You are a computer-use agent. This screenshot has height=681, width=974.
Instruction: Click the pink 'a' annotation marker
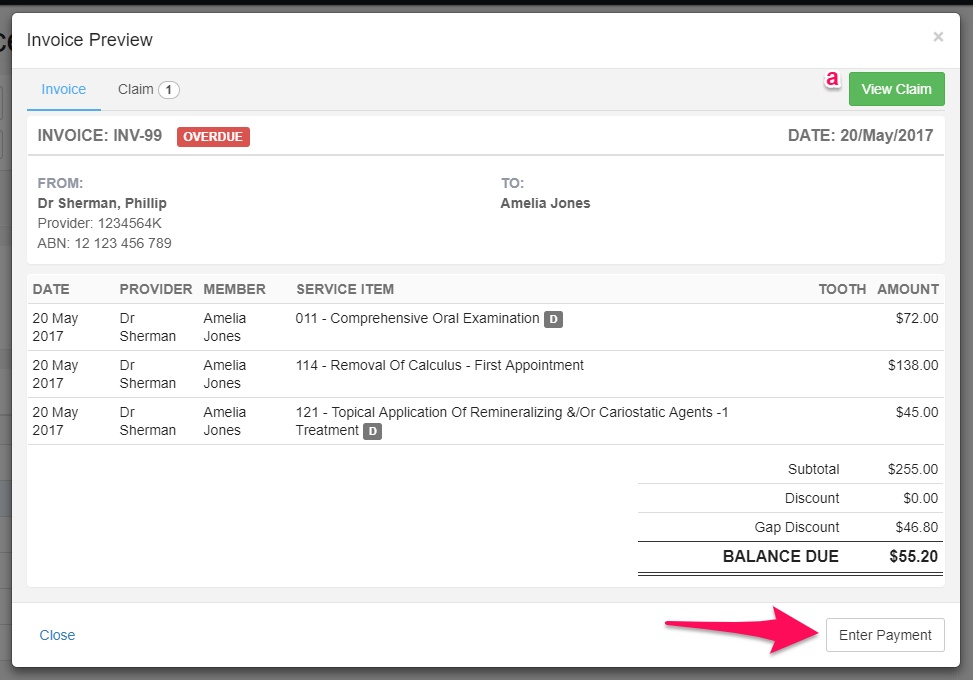tap(832, 80)
